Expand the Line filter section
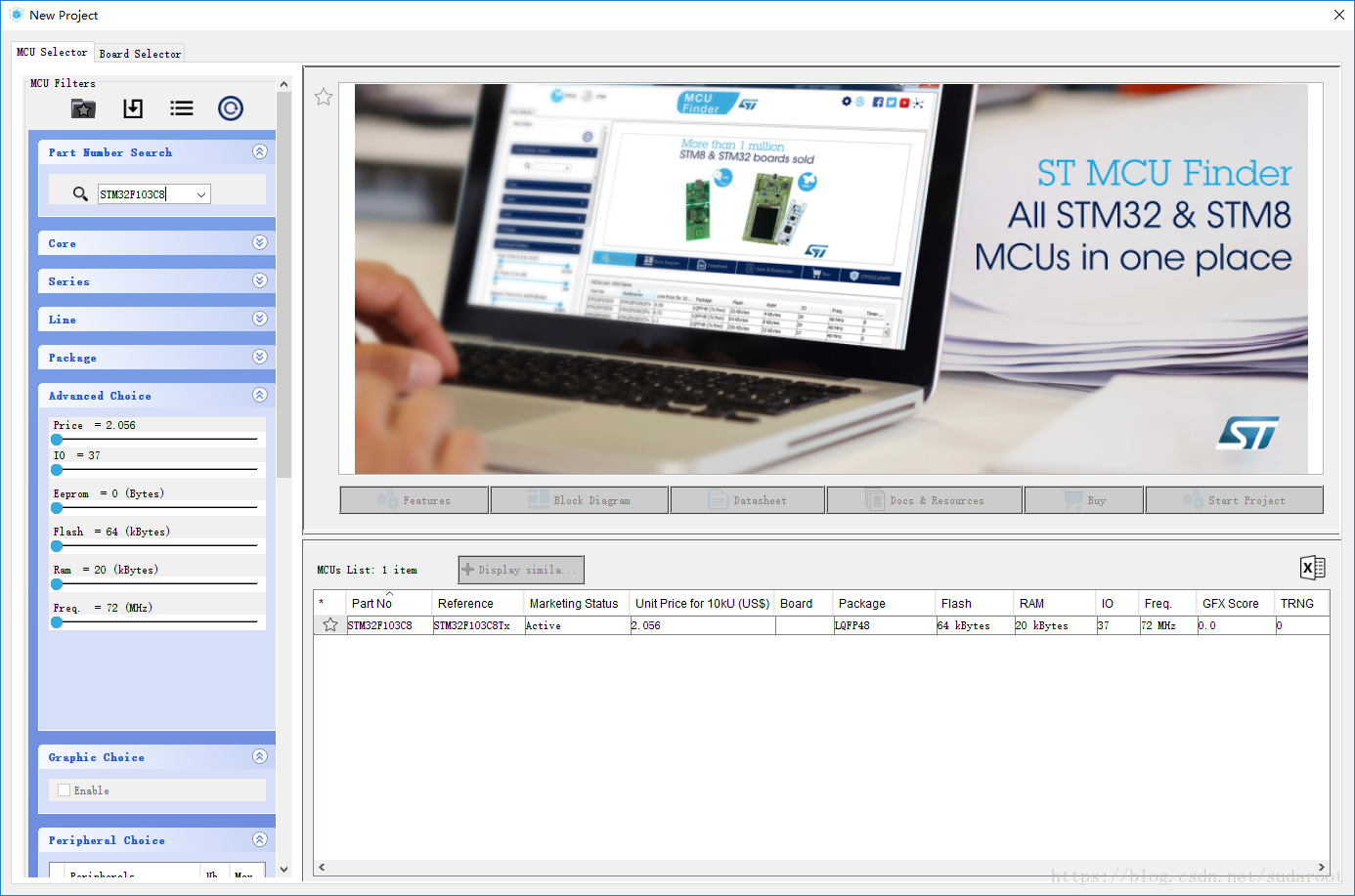 (260, 319)
